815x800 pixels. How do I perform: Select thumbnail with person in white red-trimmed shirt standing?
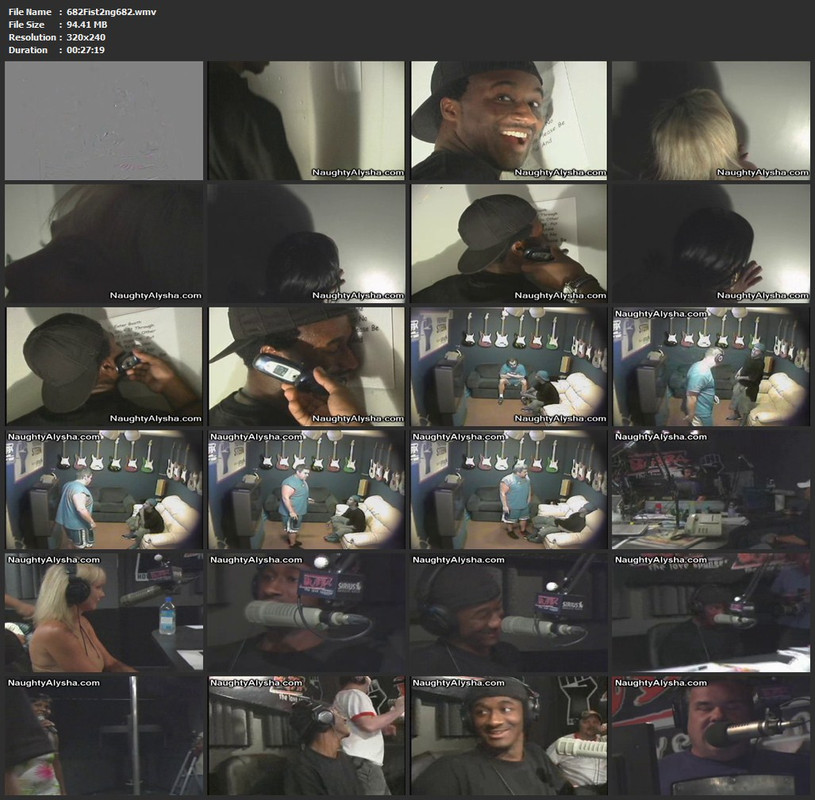tap(306, 736)
